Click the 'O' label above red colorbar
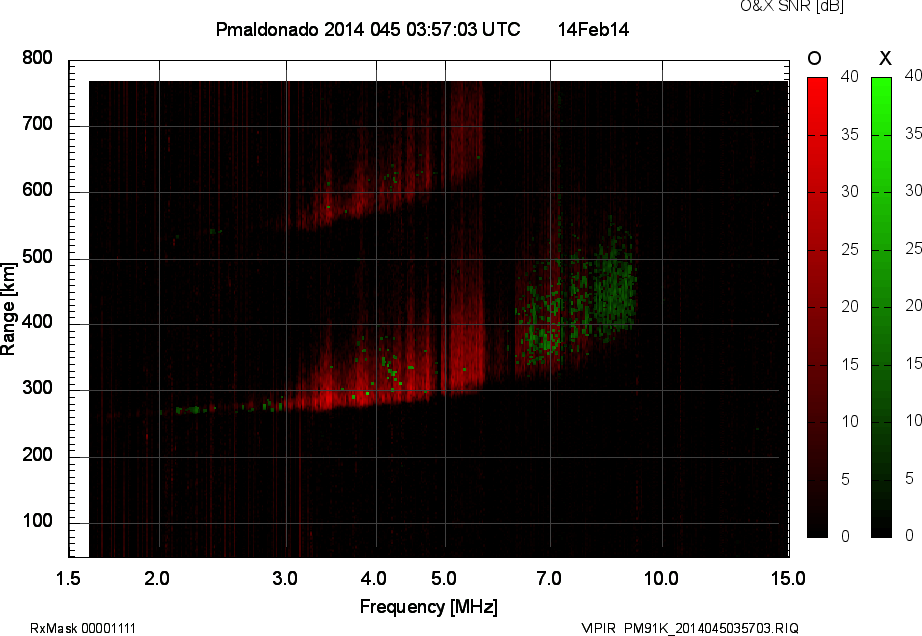 814,58
